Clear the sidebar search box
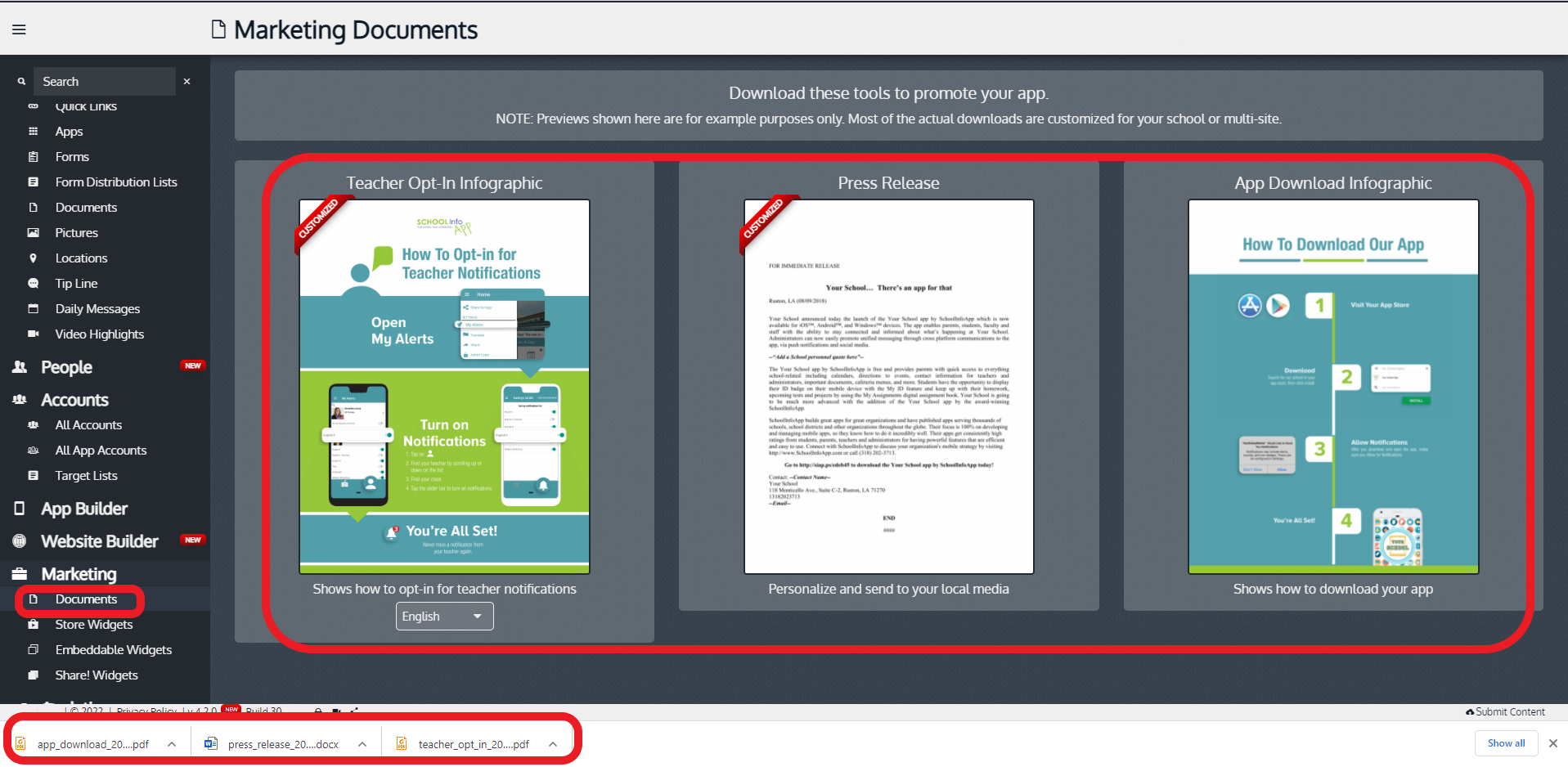1568x767 pixels. (187, 82)
